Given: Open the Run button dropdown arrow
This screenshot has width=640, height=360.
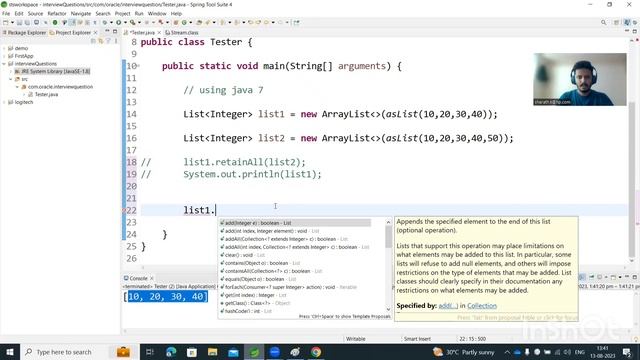Looking at the screenshot, I should (125, 22).
